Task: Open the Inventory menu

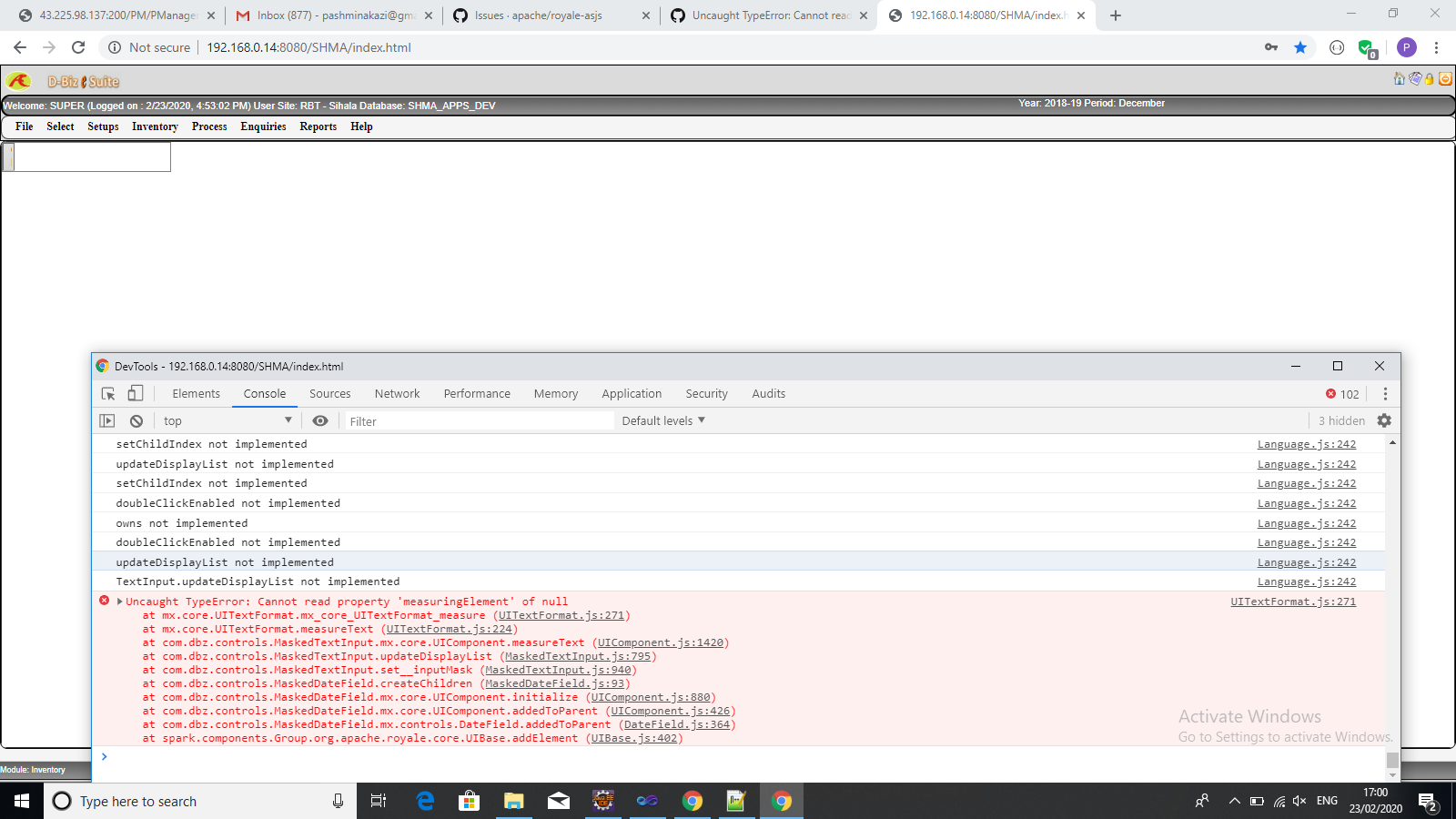Action: [155, 126]
